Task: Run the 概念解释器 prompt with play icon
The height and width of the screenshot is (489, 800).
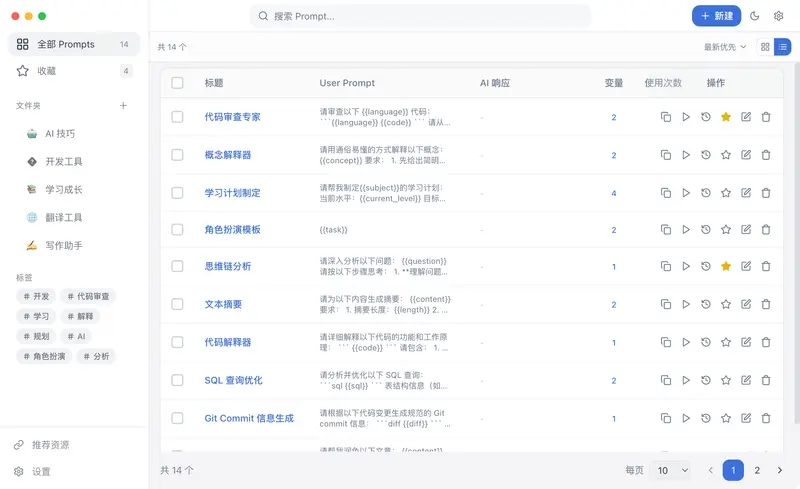Action: click(686, 155)
